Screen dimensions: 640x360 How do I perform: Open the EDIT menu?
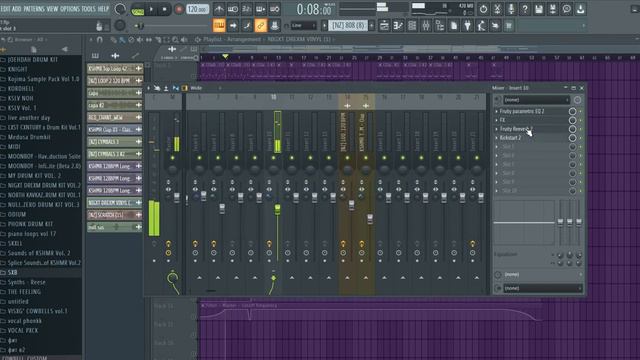pos(6,9)
